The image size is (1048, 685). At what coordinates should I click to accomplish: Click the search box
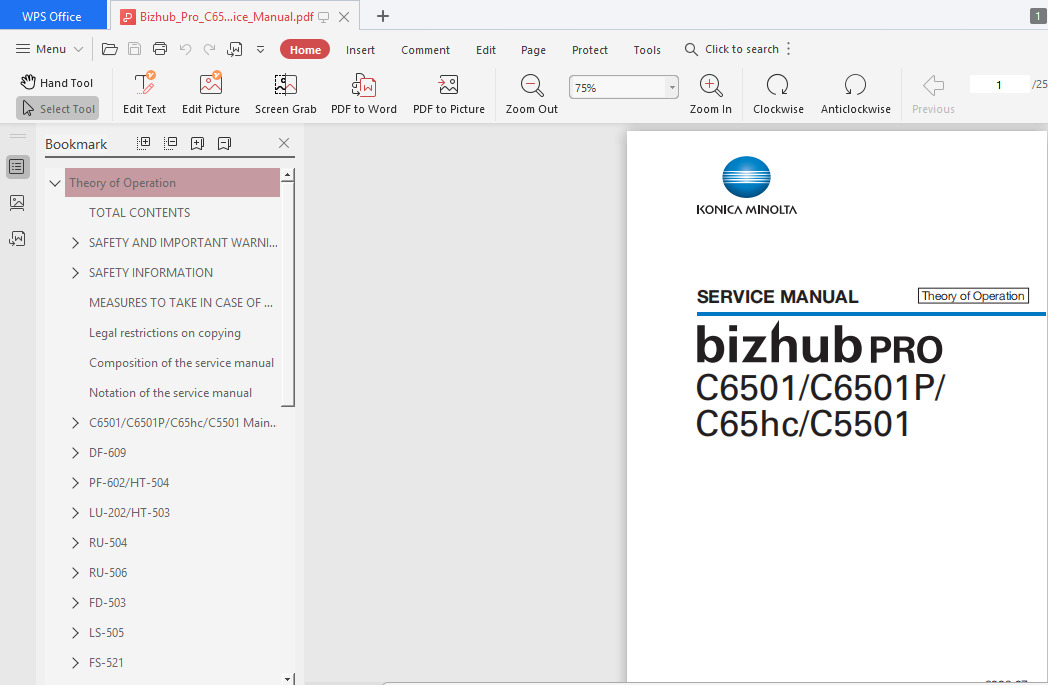[x=732, y=49]
